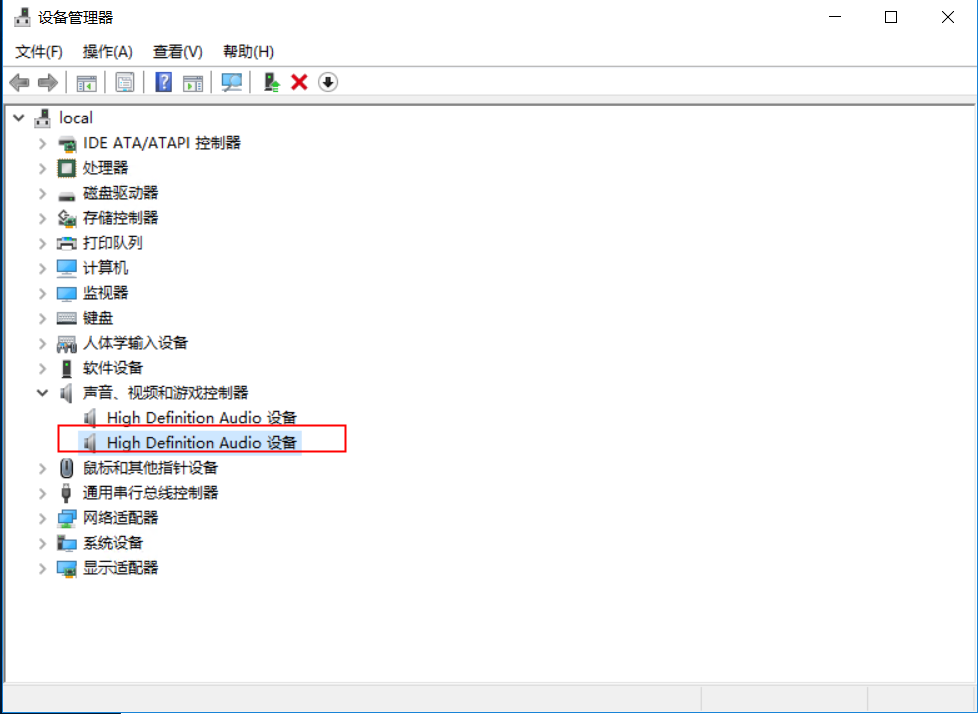Viewport: 978px width, 714px height.
Task: Disable device using down-arrow toolbar icon
Action: [328, 82]
